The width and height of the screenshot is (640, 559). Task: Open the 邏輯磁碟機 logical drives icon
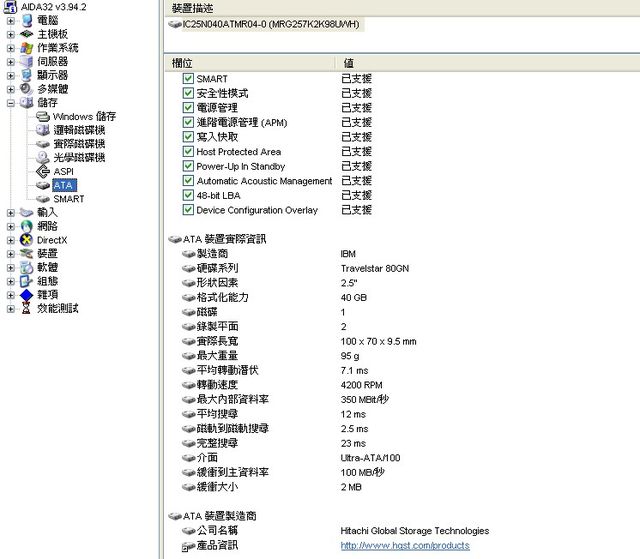coord(43,130)
